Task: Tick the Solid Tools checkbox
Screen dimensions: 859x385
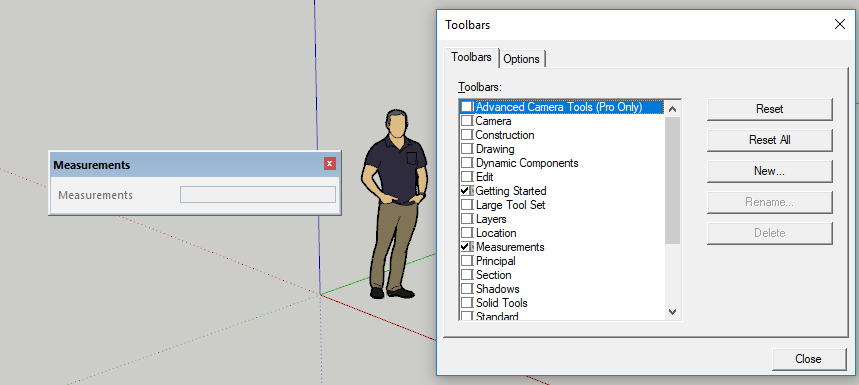Action: (x=467, y=303)
